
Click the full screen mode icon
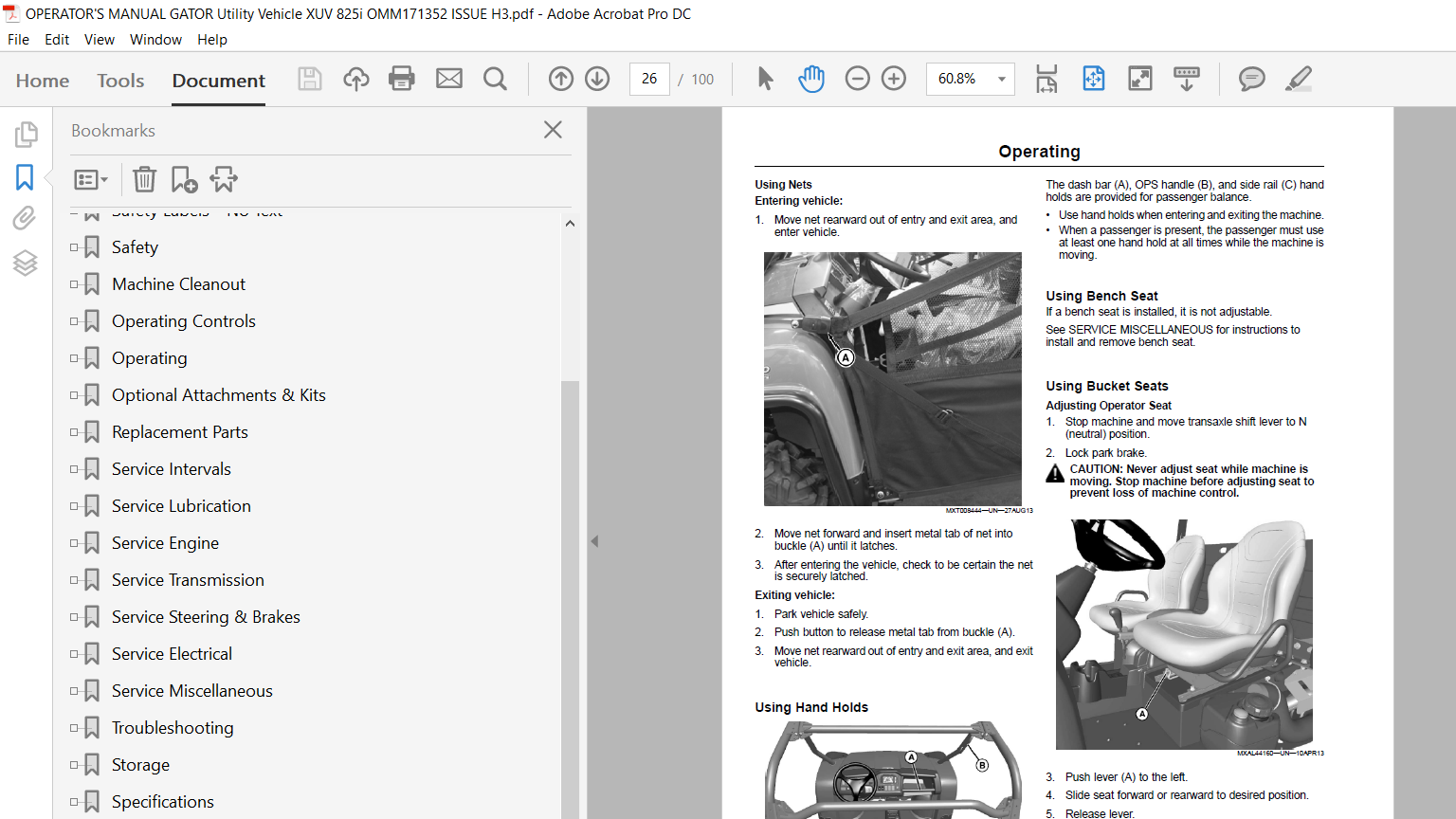(1140, 79)
